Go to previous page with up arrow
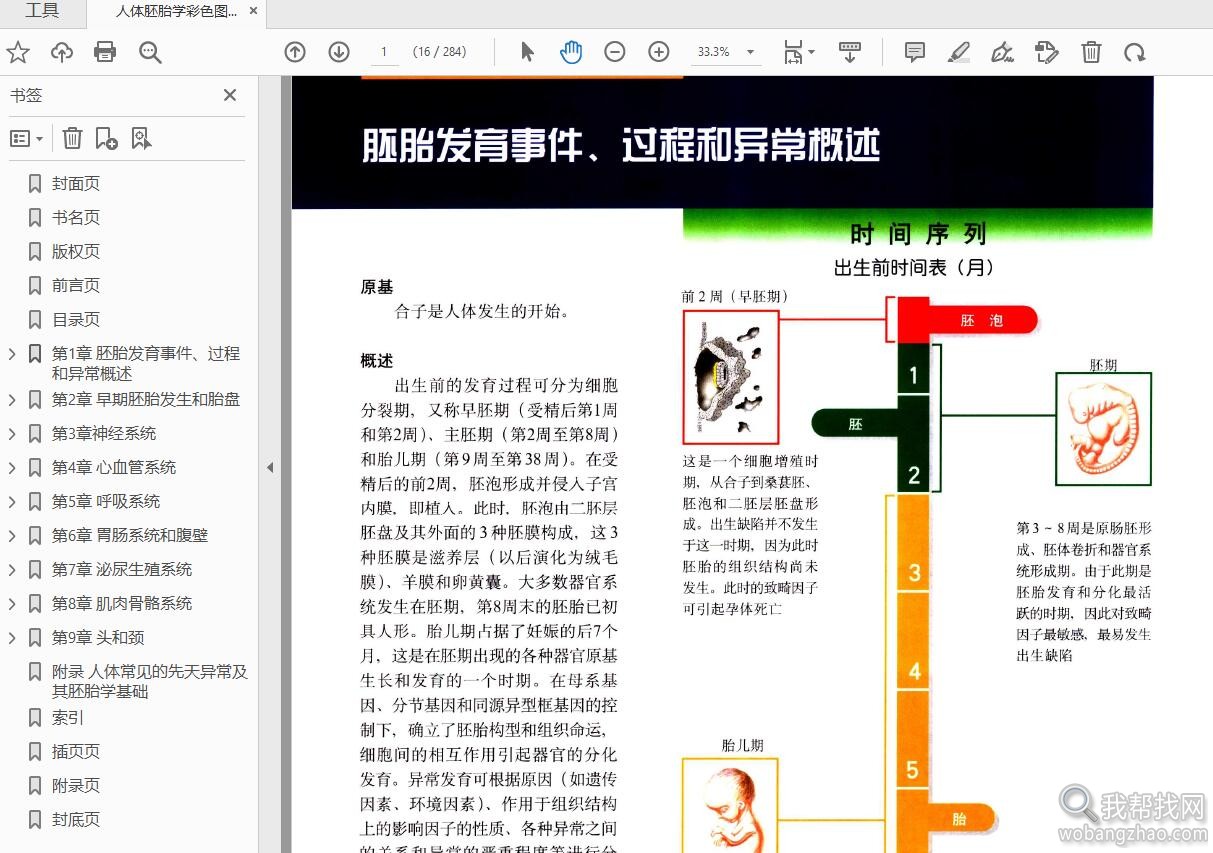Viewport: 1213px width, 853px height. pyautogui.click(x=295, y=52)
